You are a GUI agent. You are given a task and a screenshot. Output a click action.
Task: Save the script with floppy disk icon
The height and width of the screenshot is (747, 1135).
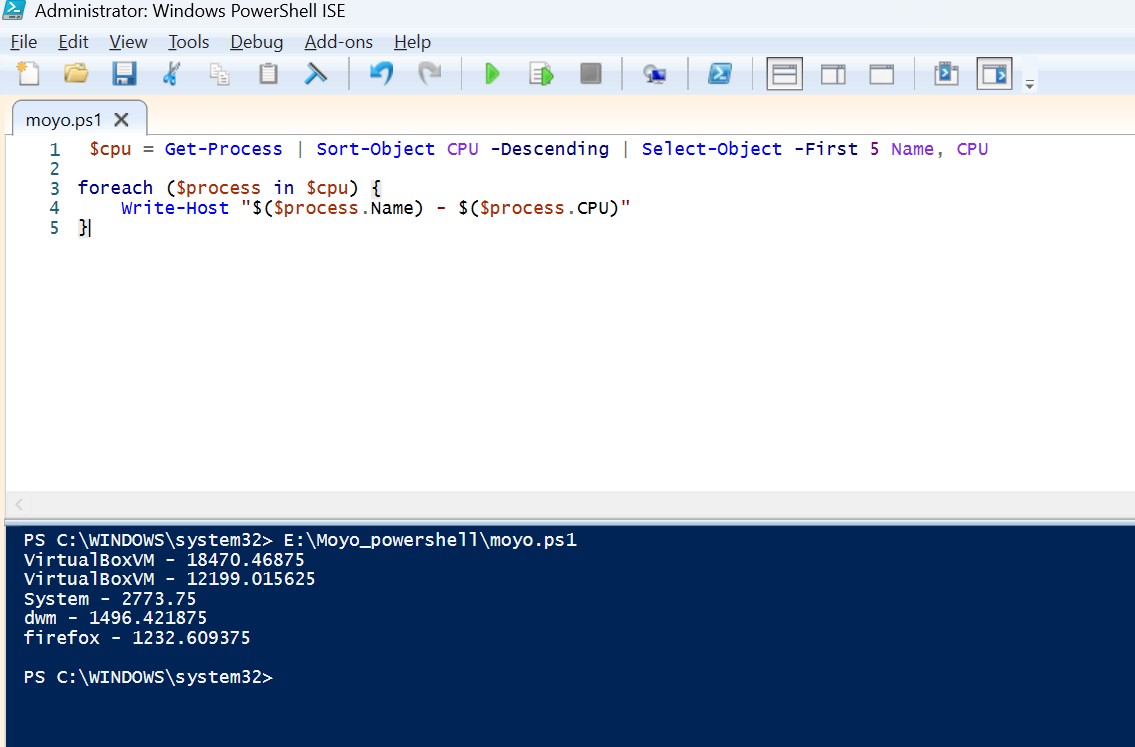(x=124, y=74)
